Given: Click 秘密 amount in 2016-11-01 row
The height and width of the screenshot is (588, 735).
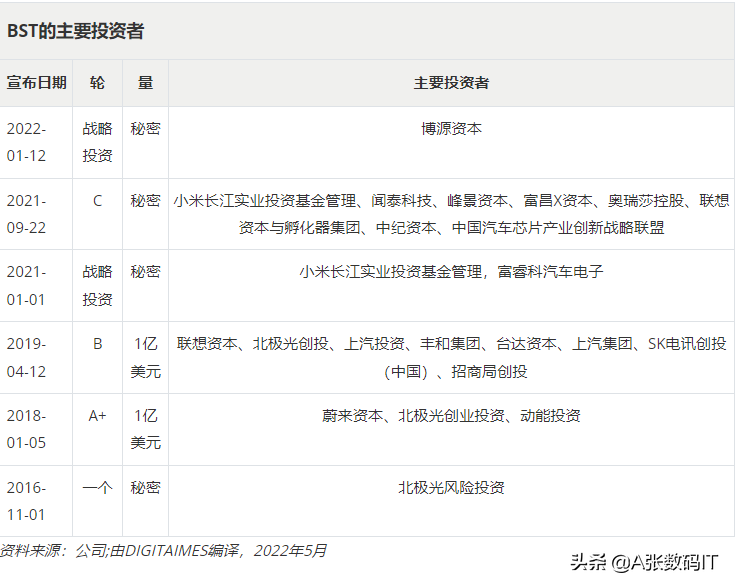Looking at the screenshot, I should pyautogui.click(x=145, y=488).
